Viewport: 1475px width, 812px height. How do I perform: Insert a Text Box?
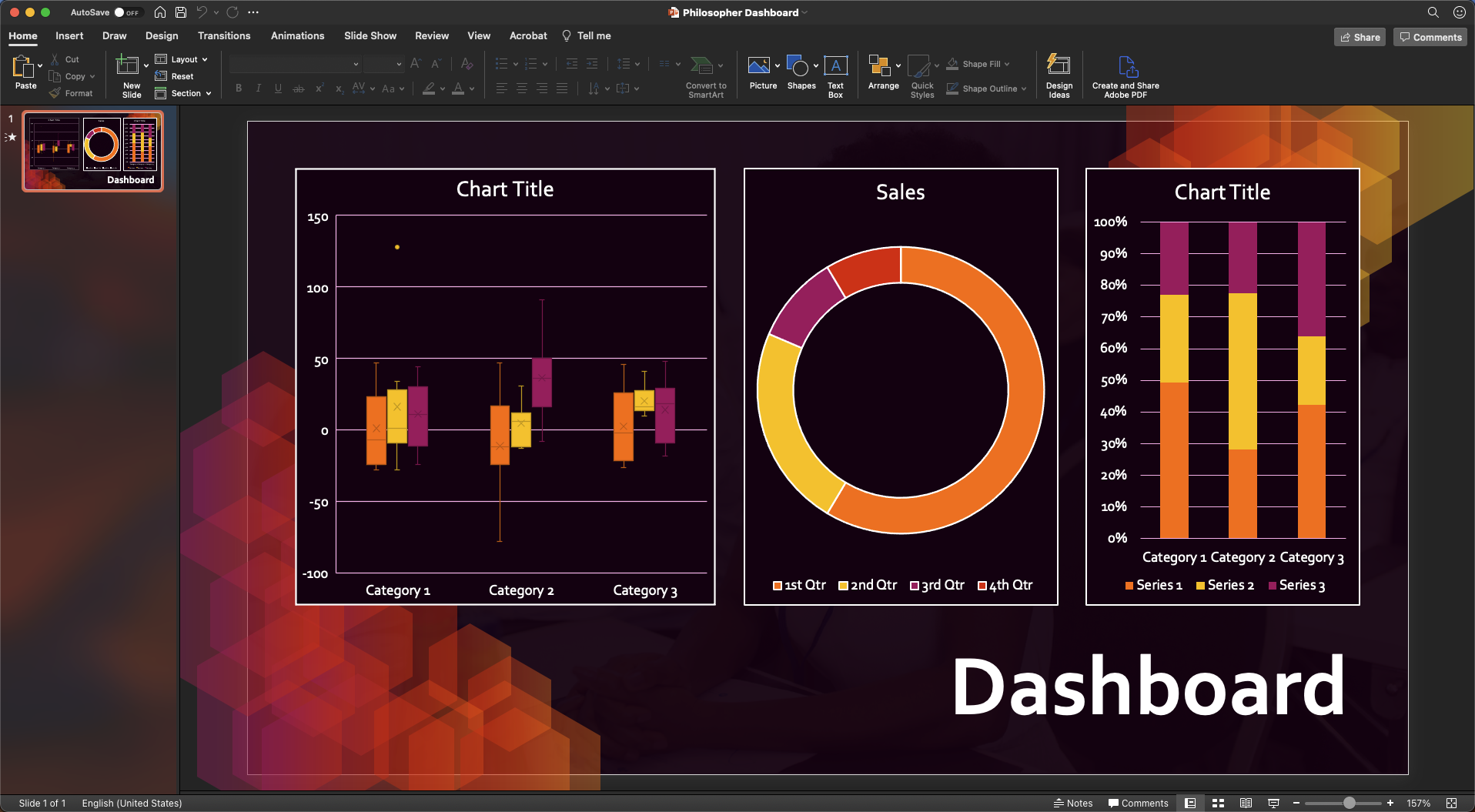tap(834, 73)
